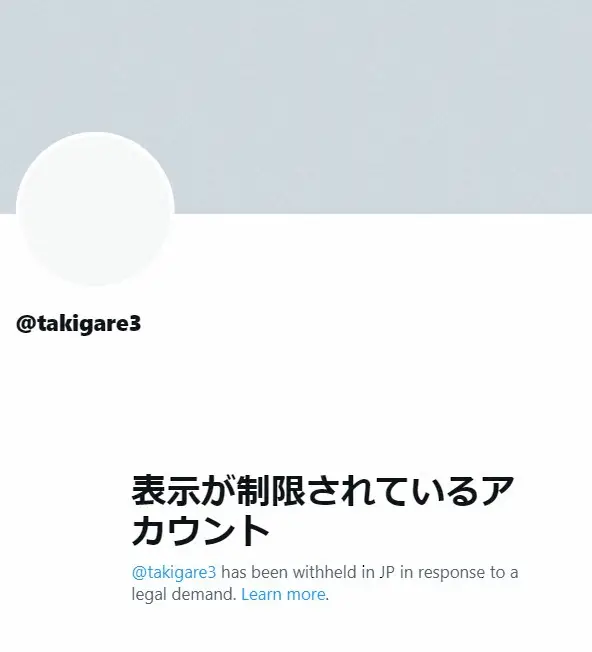Select the bold @takigare3 profile handle
Viewport: 592px width, 652px height.
click(79, 324)
